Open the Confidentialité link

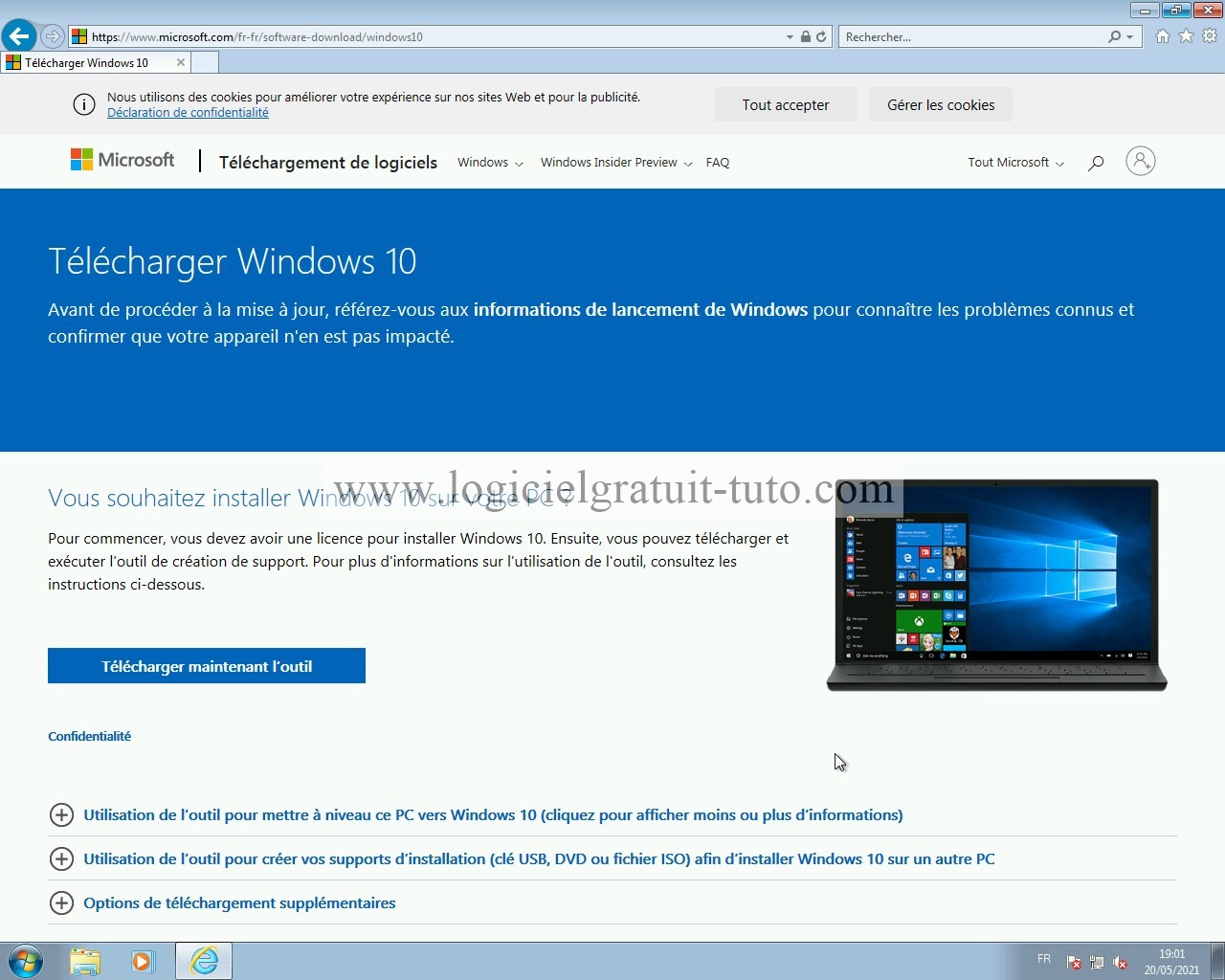(89, 736)
